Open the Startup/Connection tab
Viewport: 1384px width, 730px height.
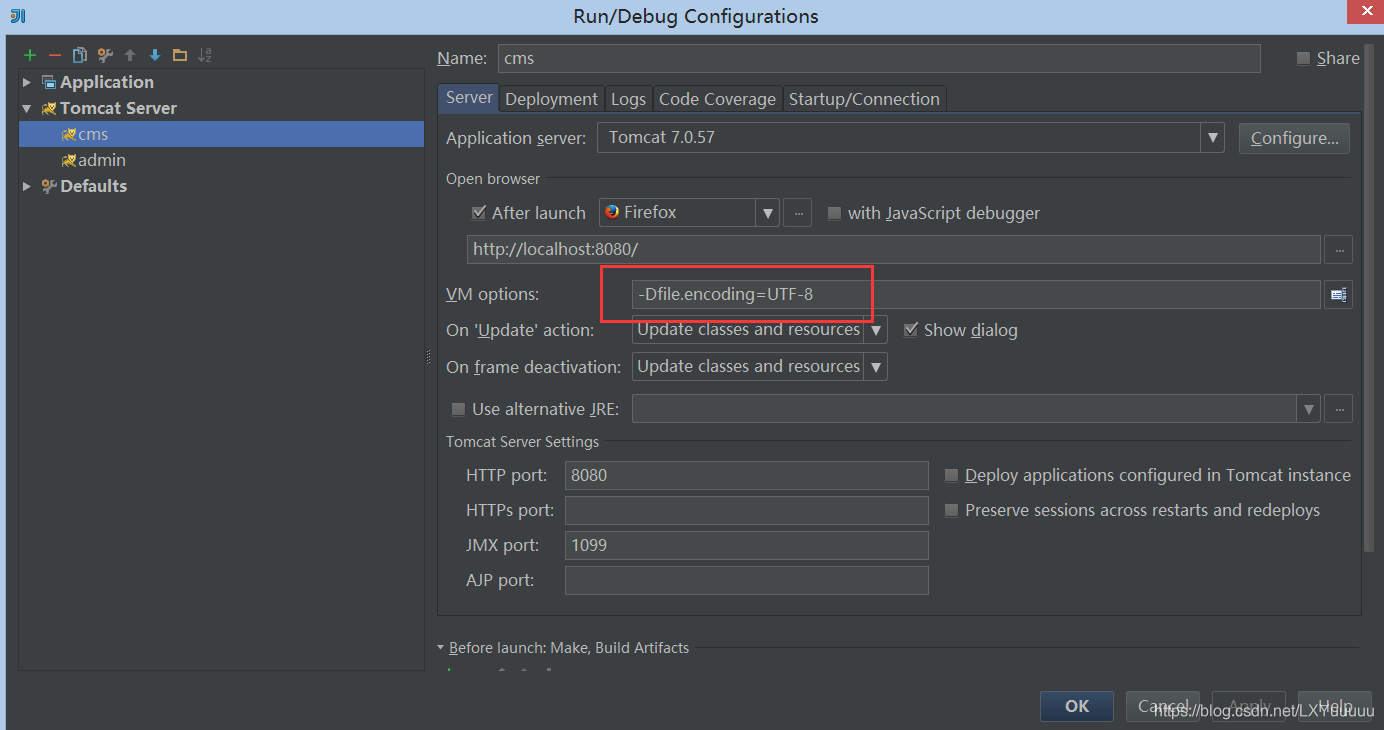[x=864, y=99]
